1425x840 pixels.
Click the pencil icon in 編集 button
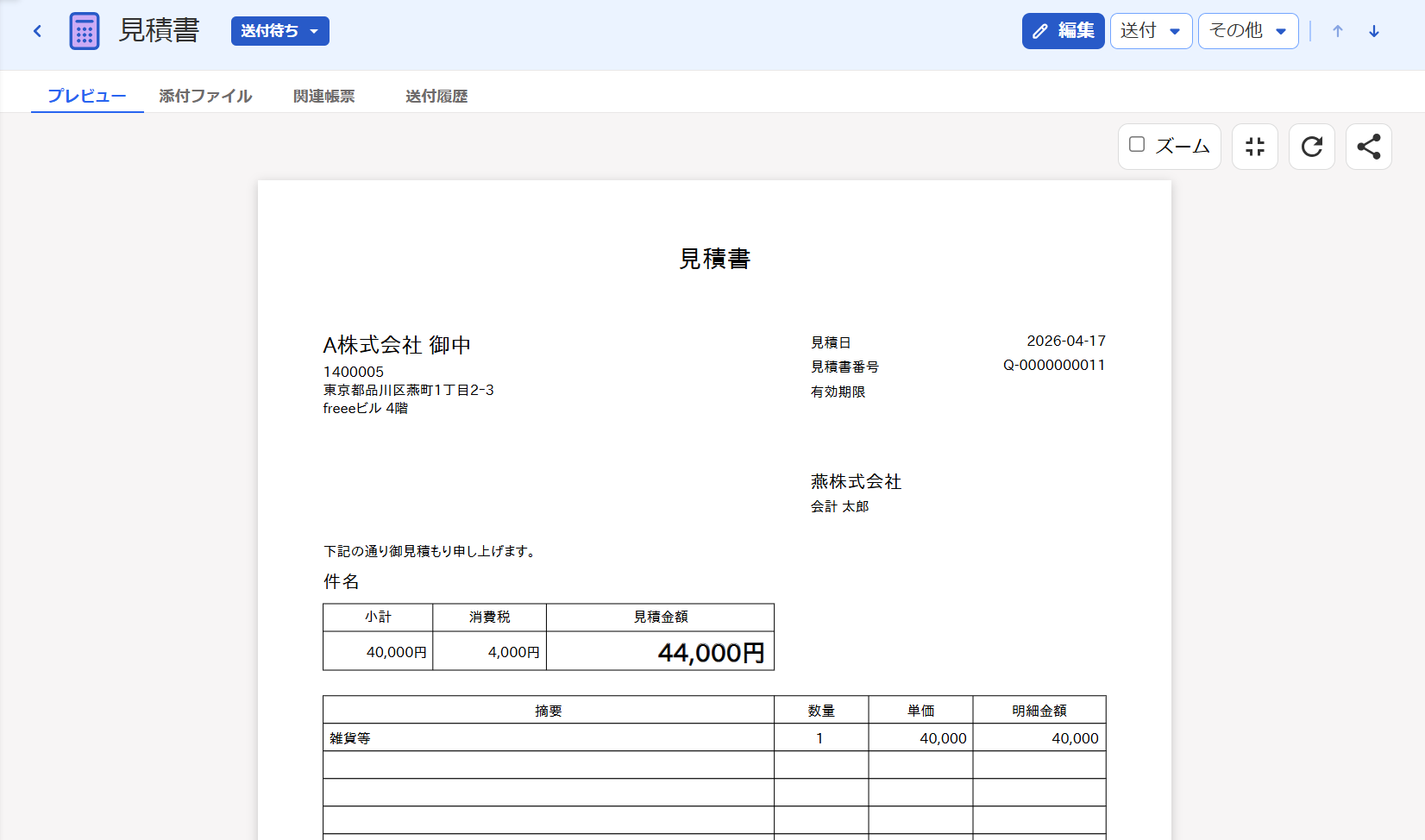click(1040, 31)
